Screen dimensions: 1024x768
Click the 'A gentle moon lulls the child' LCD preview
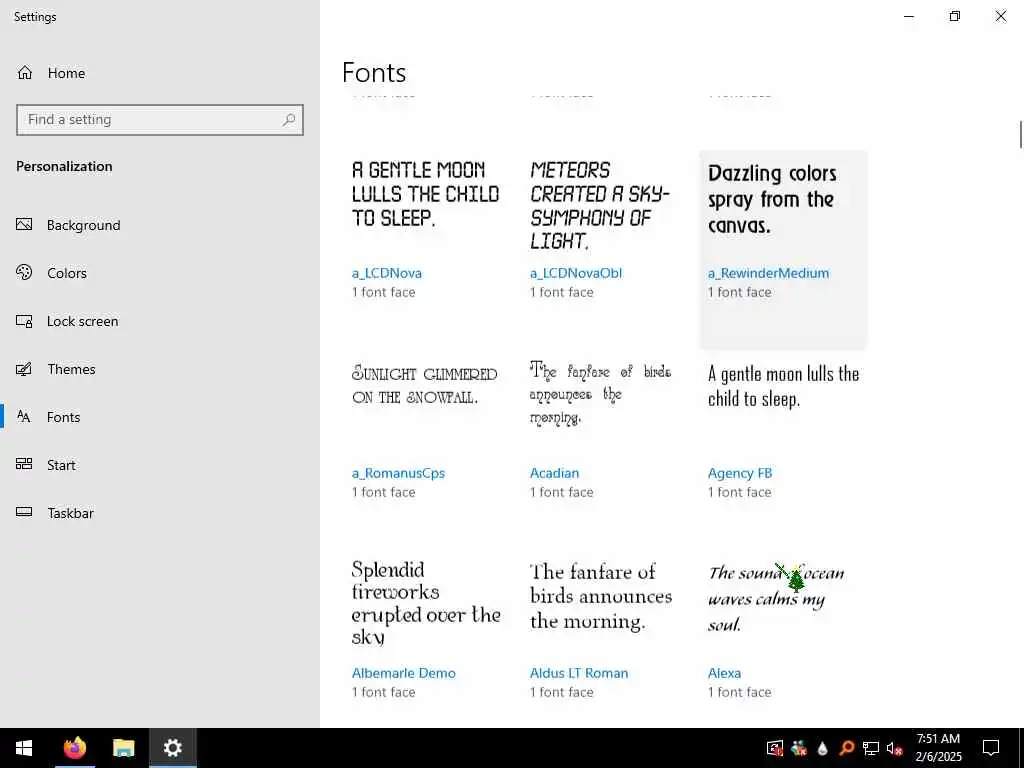(x=425, y=194)
